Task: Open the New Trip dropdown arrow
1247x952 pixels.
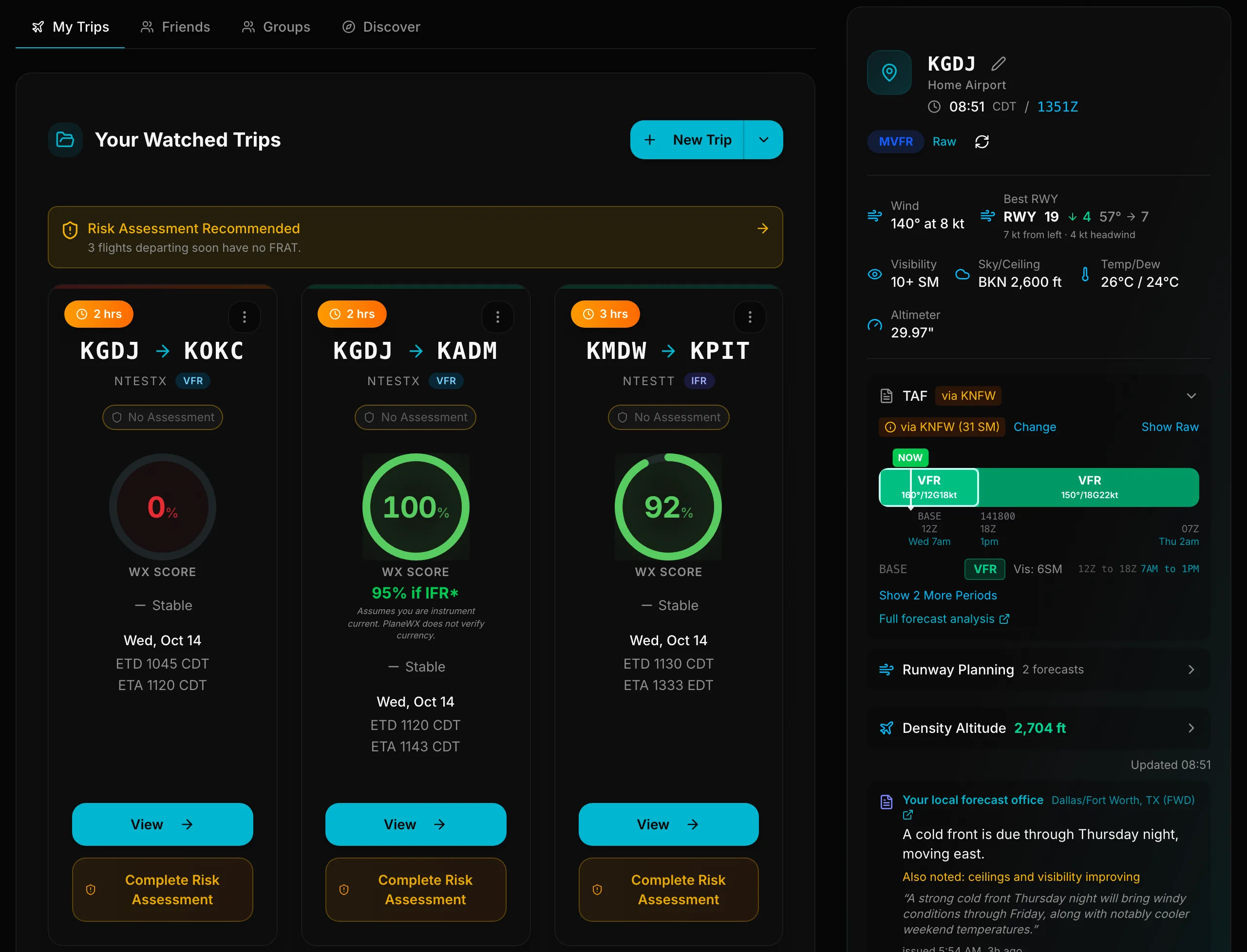Action: [763, 140]
